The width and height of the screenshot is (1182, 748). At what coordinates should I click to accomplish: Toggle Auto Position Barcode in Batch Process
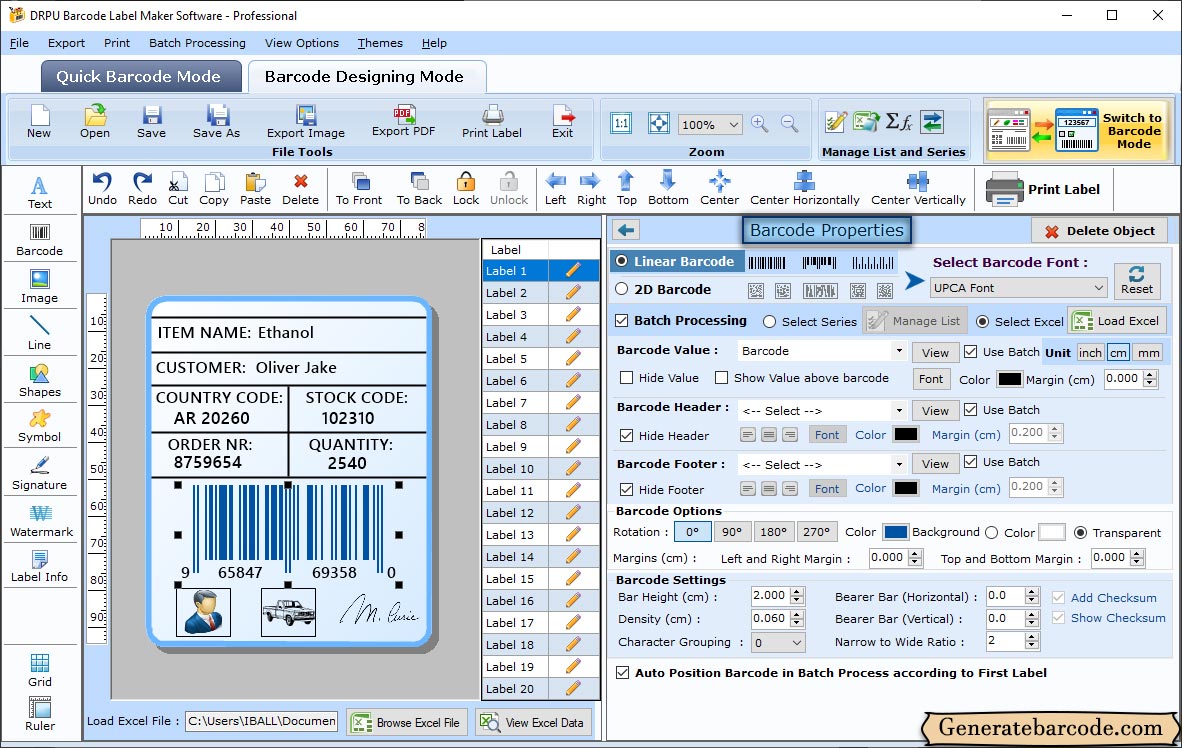tap(622, 673)
